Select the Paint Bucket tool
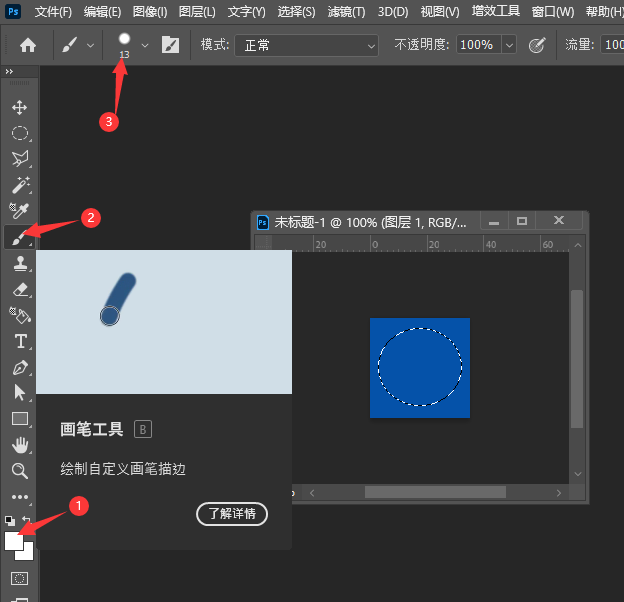The height and width of the screenshot is (602, 624). [x=20, y=316]
